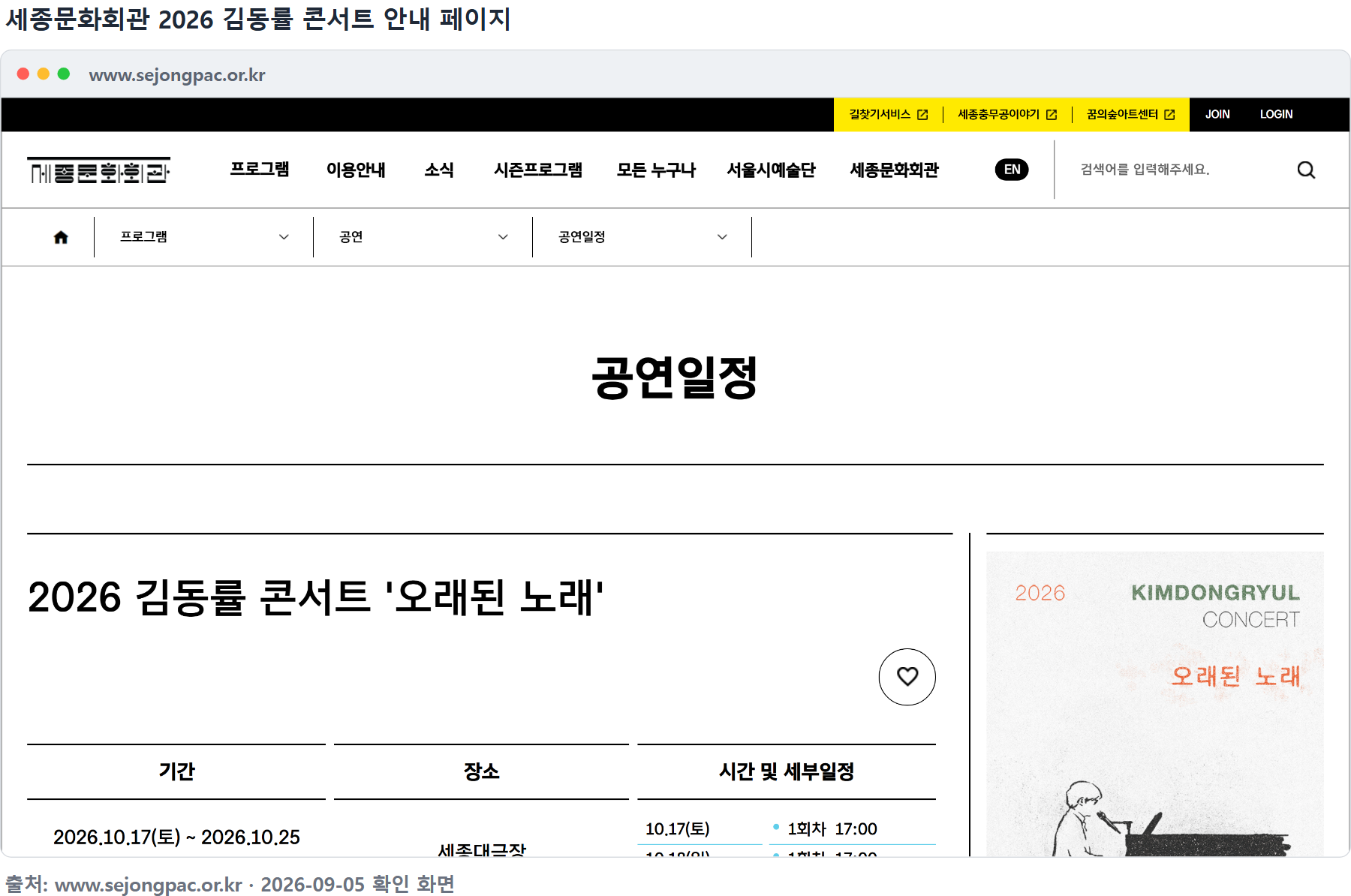This screenshot has height=896, width=1351.
Task: Open 세종충무공이야기 external link icon
Action: pyautogui.click(x=1052, y=115)
